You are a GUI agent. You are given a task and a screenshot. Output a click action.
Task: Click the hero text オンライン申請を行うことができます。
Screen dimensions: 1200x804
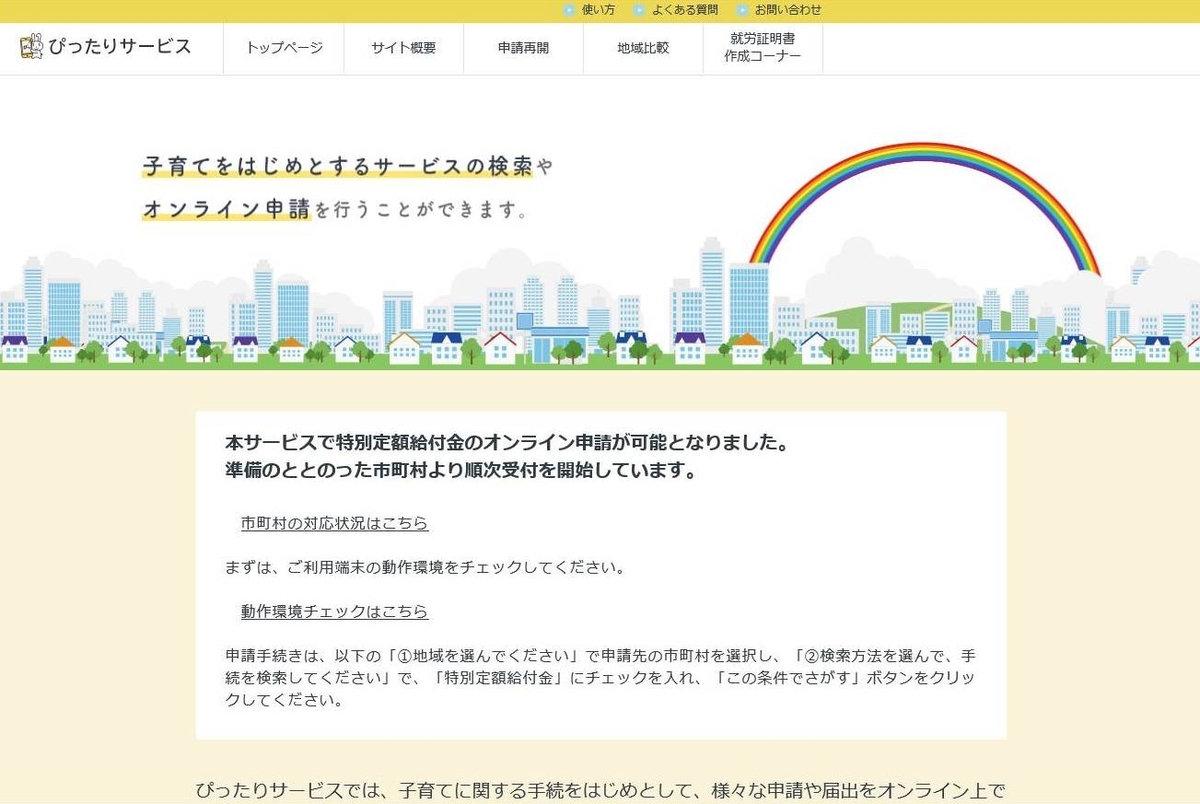pyautogui.click(x=335, y=210)
